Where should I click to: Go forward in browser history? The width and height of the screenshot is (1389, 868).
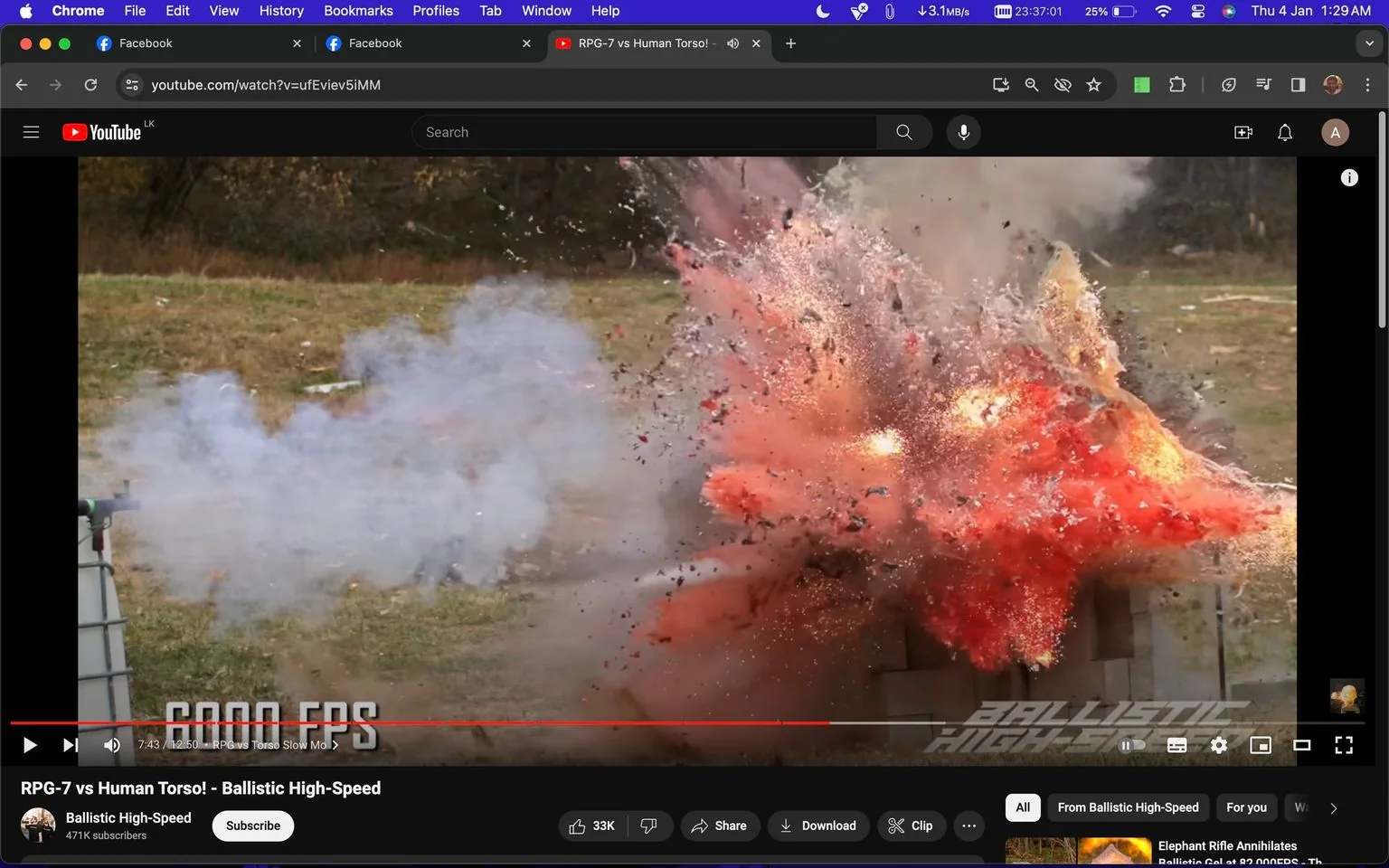(56, 85)
